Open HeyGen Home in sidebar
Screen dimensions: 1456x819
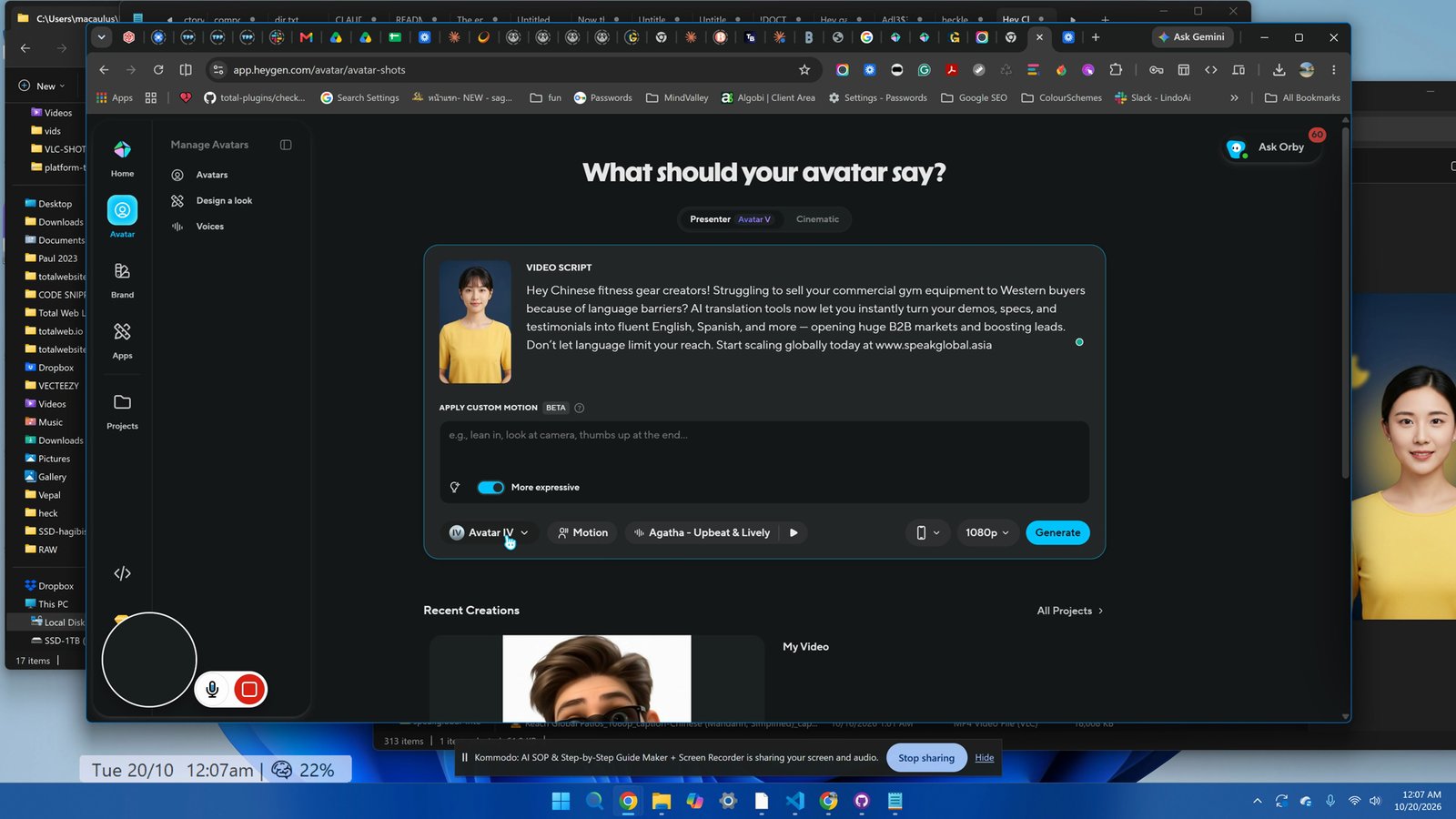click(122, 158)
